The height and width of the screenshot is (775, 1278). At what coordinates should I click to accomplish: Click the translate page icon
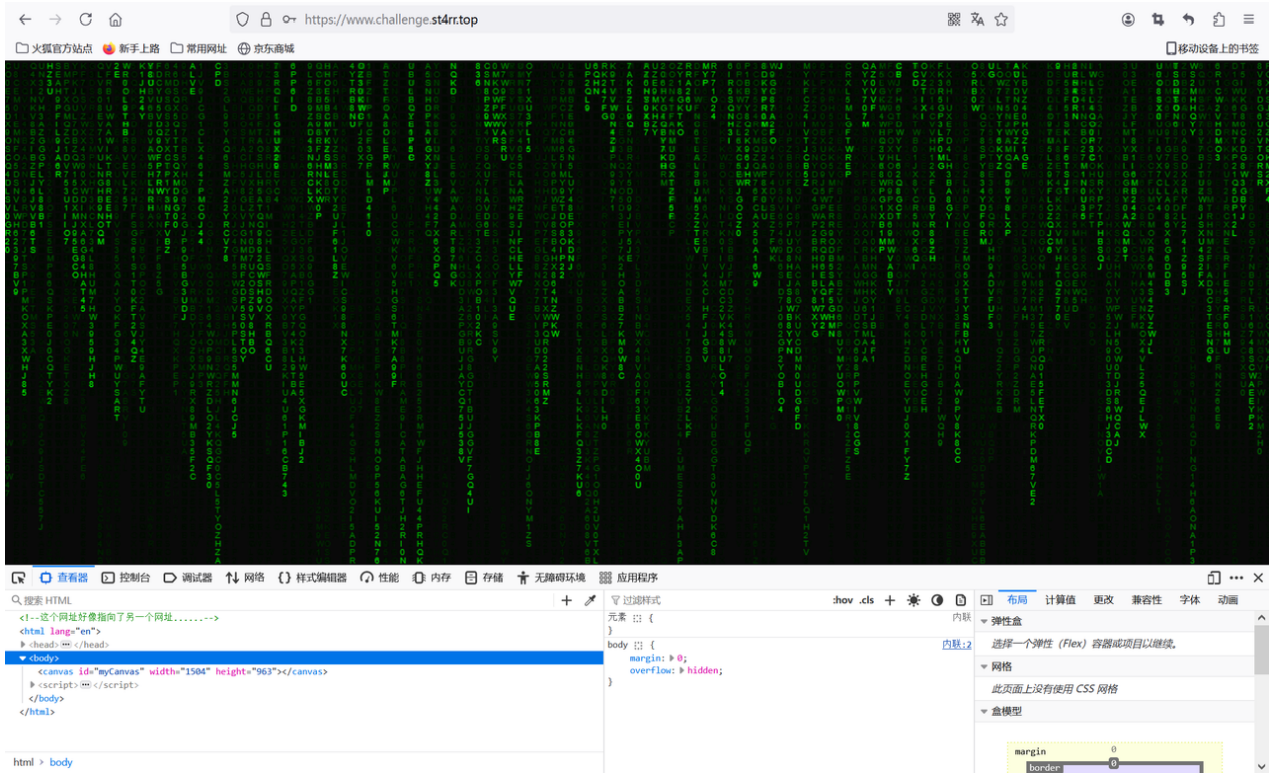[977, 19]
